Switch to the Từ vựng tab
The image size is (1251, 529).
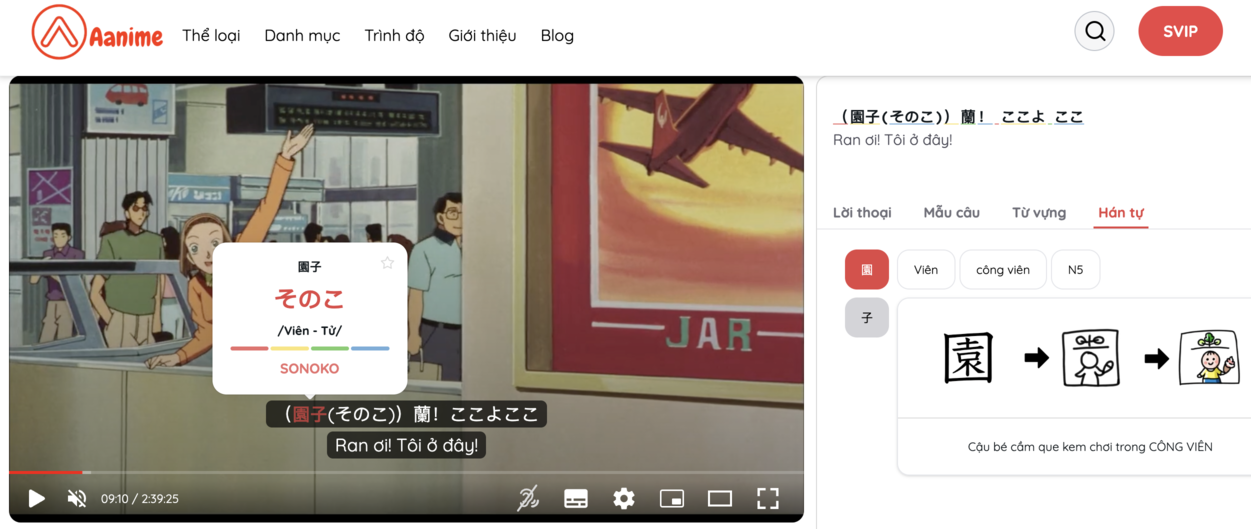pos(1038,212)
